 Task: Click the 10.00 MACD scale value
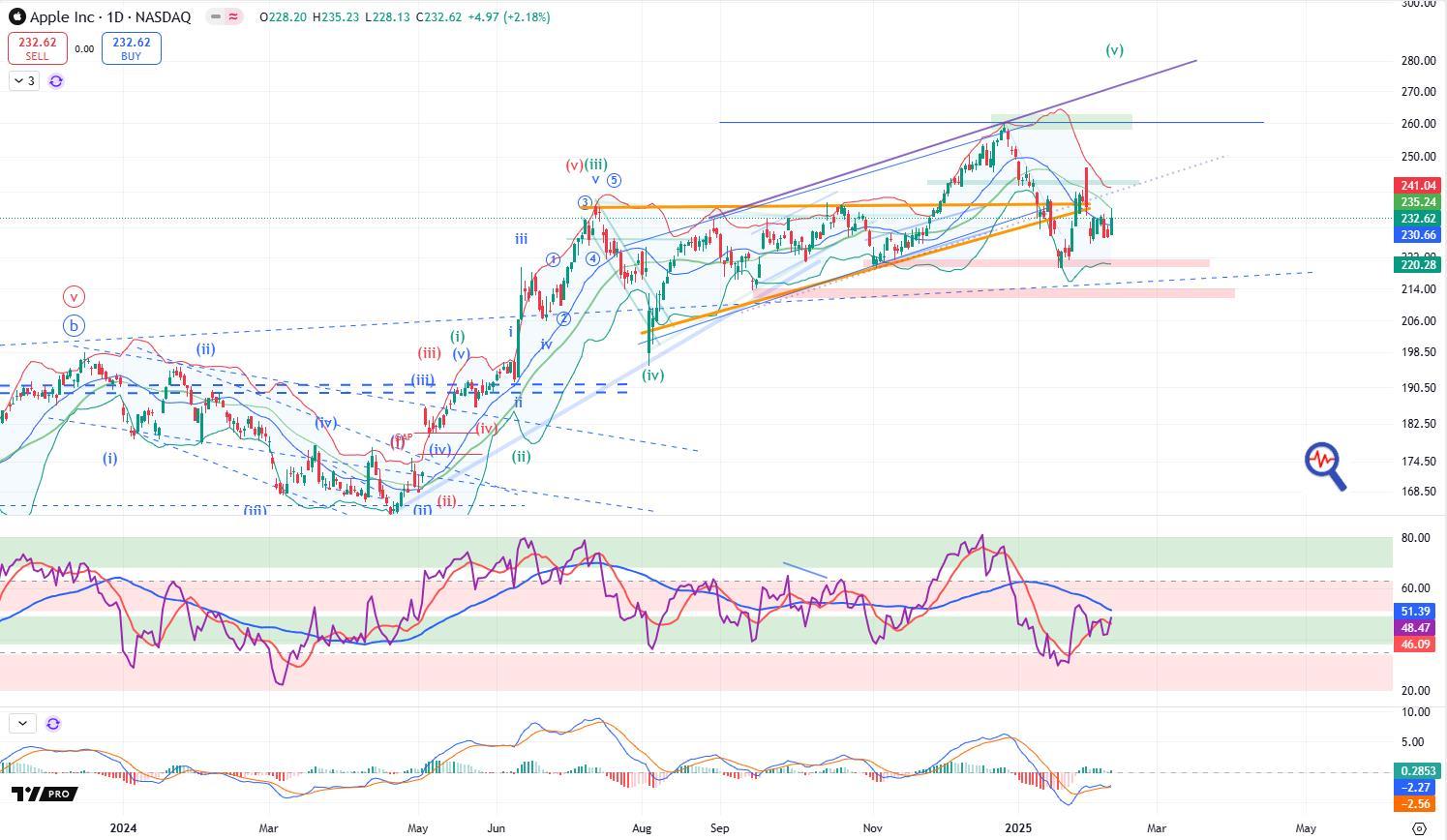1415,712
